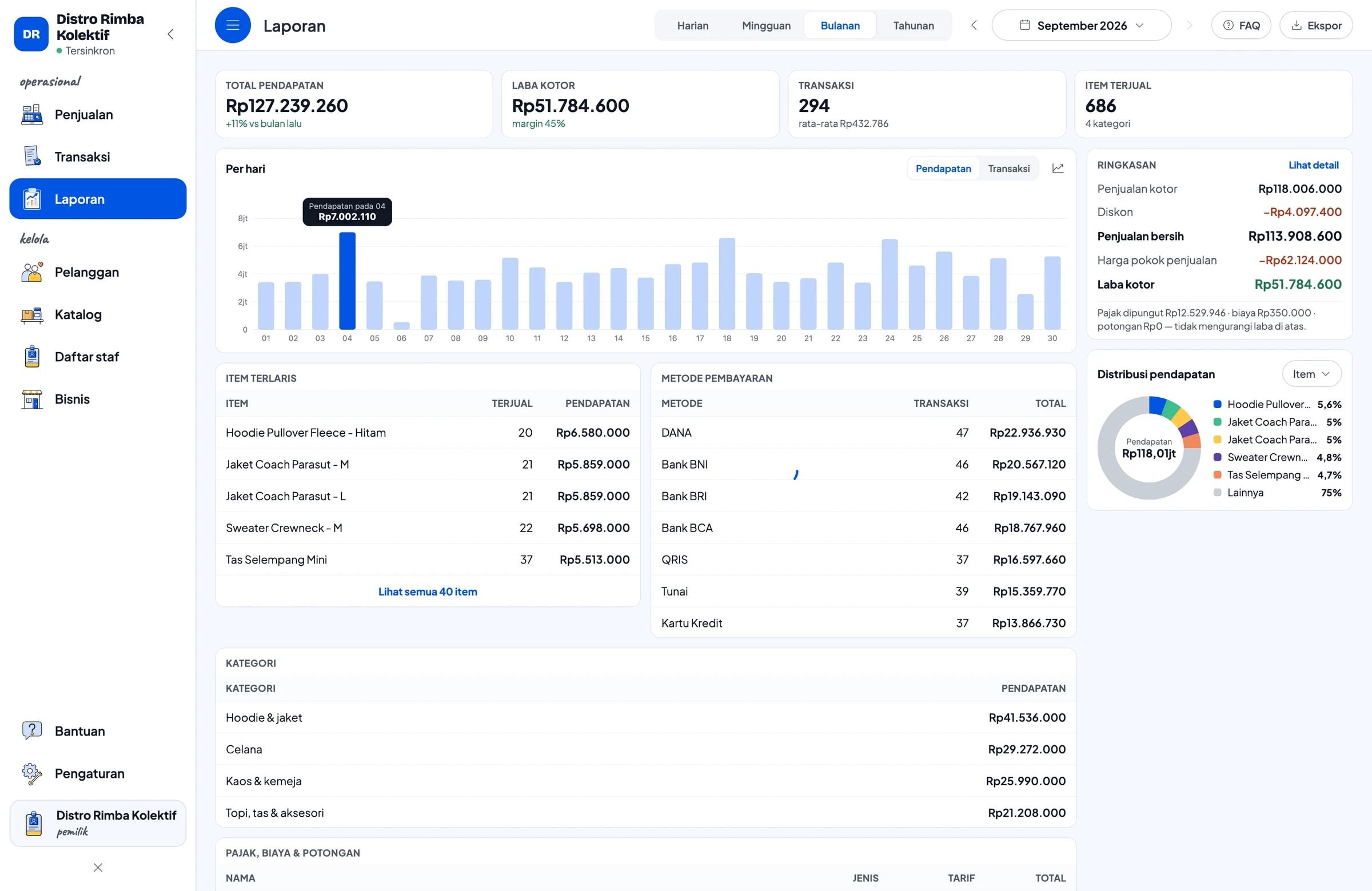The height and width of the screenshot is (891, 1372).
Task: Open the Item distribution dropdown
Action: (1311, 374)
